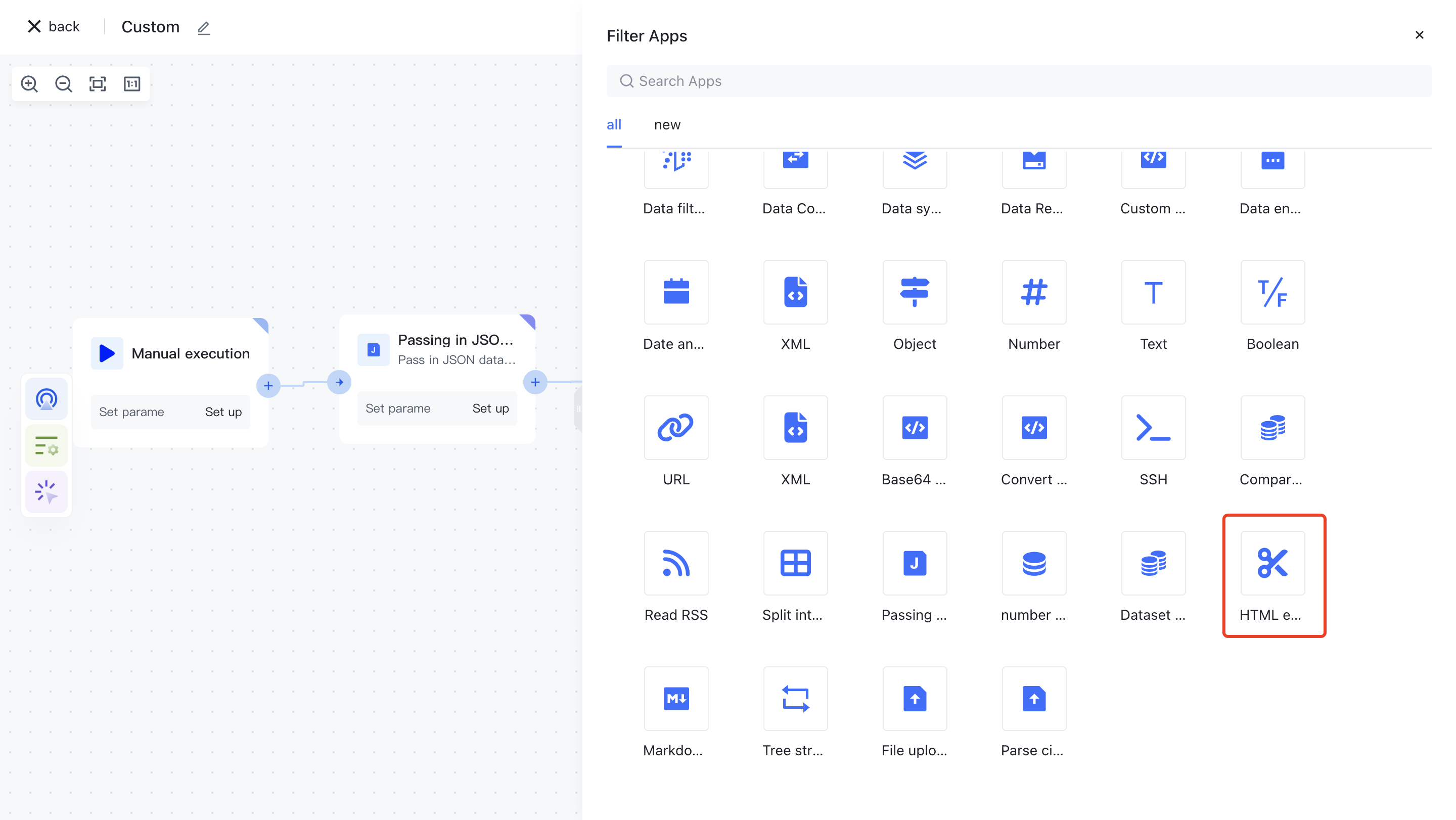Open the Markdown app icon

(x=676, y=699)
